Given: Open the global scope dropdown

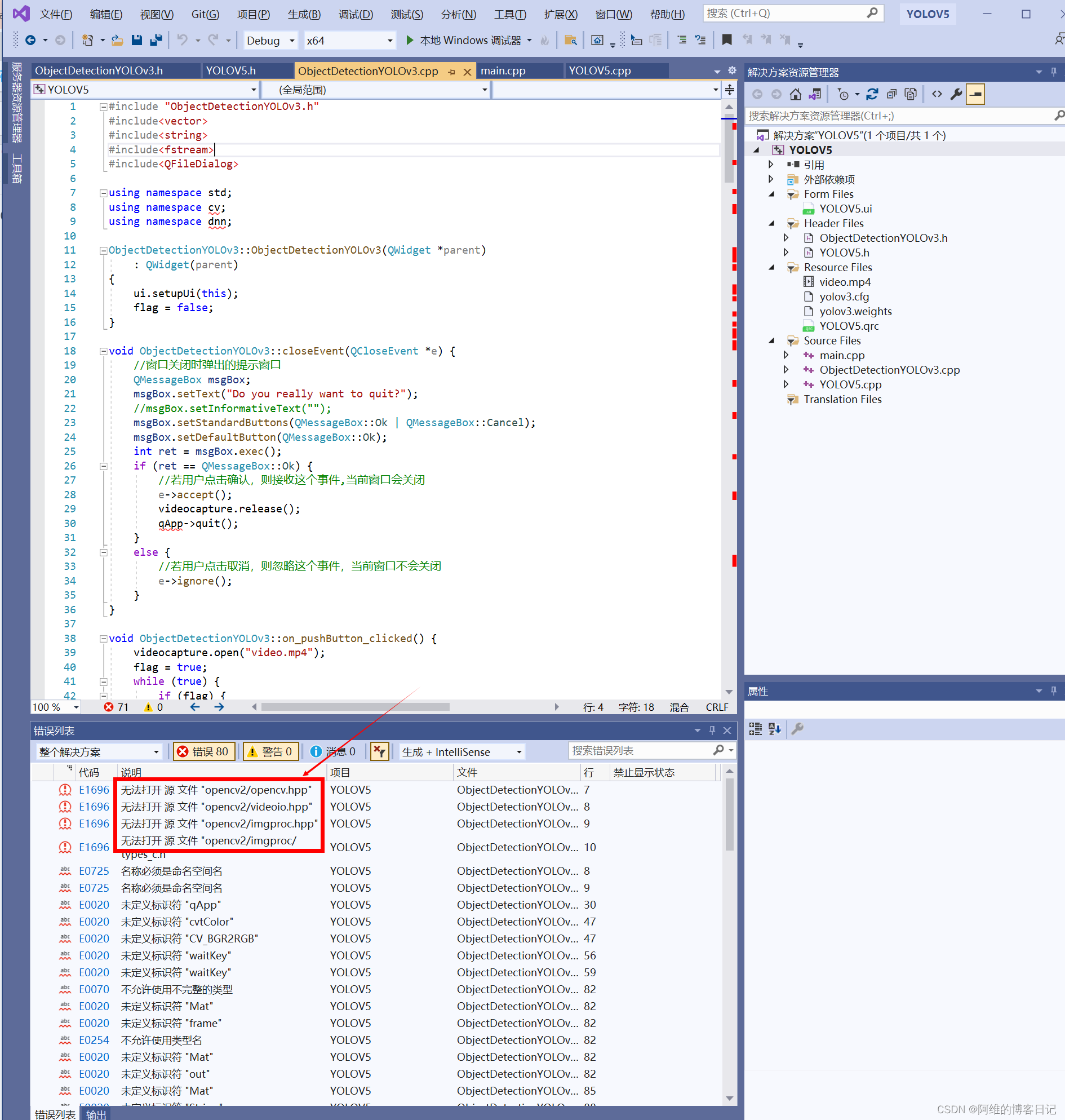Looking at the screenshot, I should [376, 90].
